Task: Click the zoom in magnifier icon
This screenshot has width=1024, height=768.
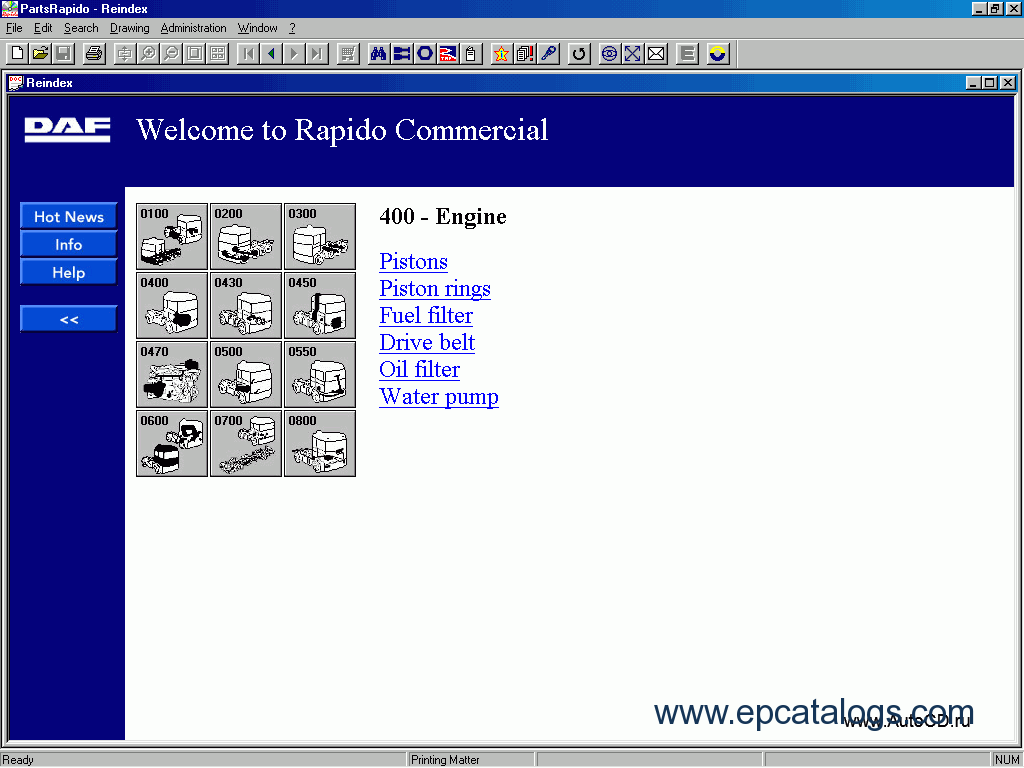Action: [148, 54]
